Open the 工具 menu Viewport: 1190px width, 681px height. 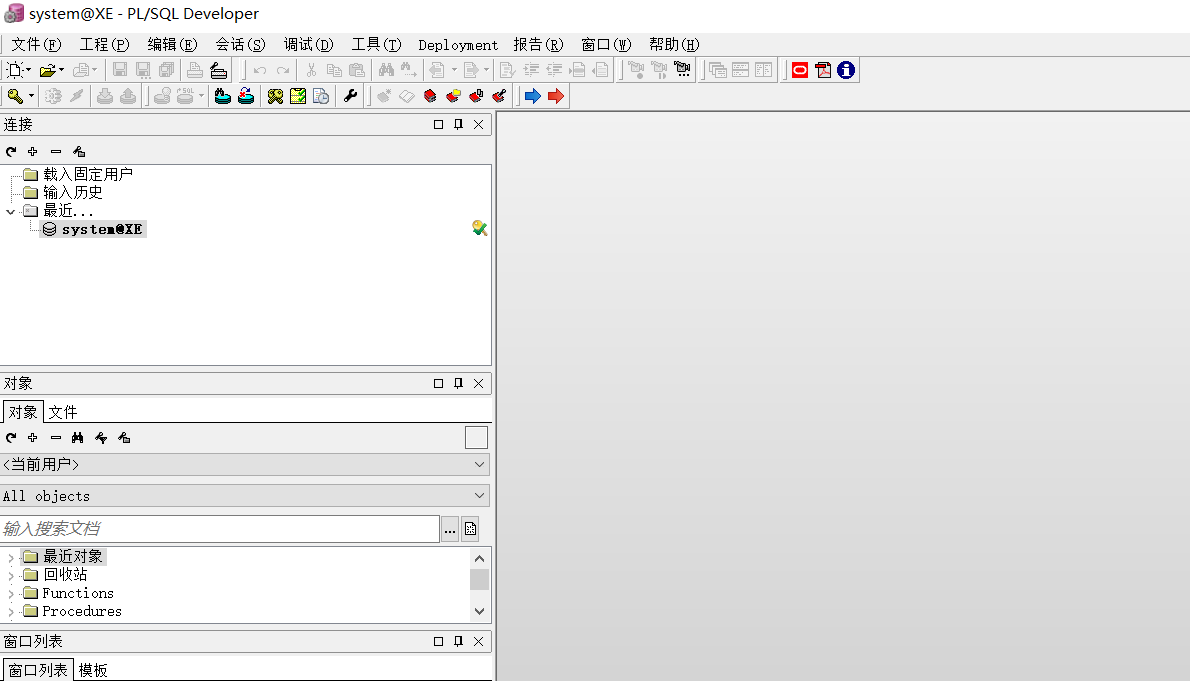tap(375, 44)
